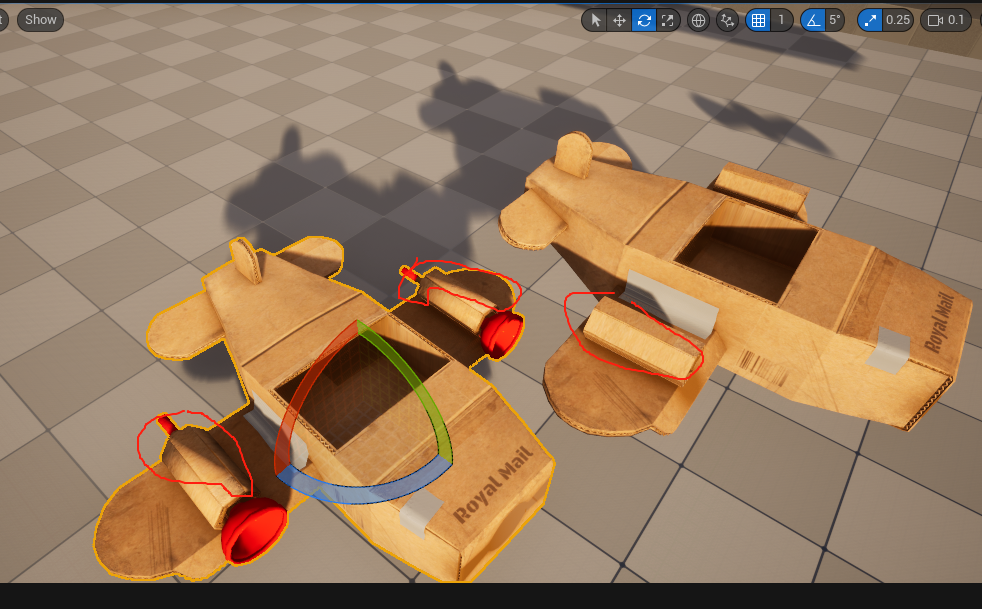
Task: Open view mode menu left of Show
Action: [3, 20]
